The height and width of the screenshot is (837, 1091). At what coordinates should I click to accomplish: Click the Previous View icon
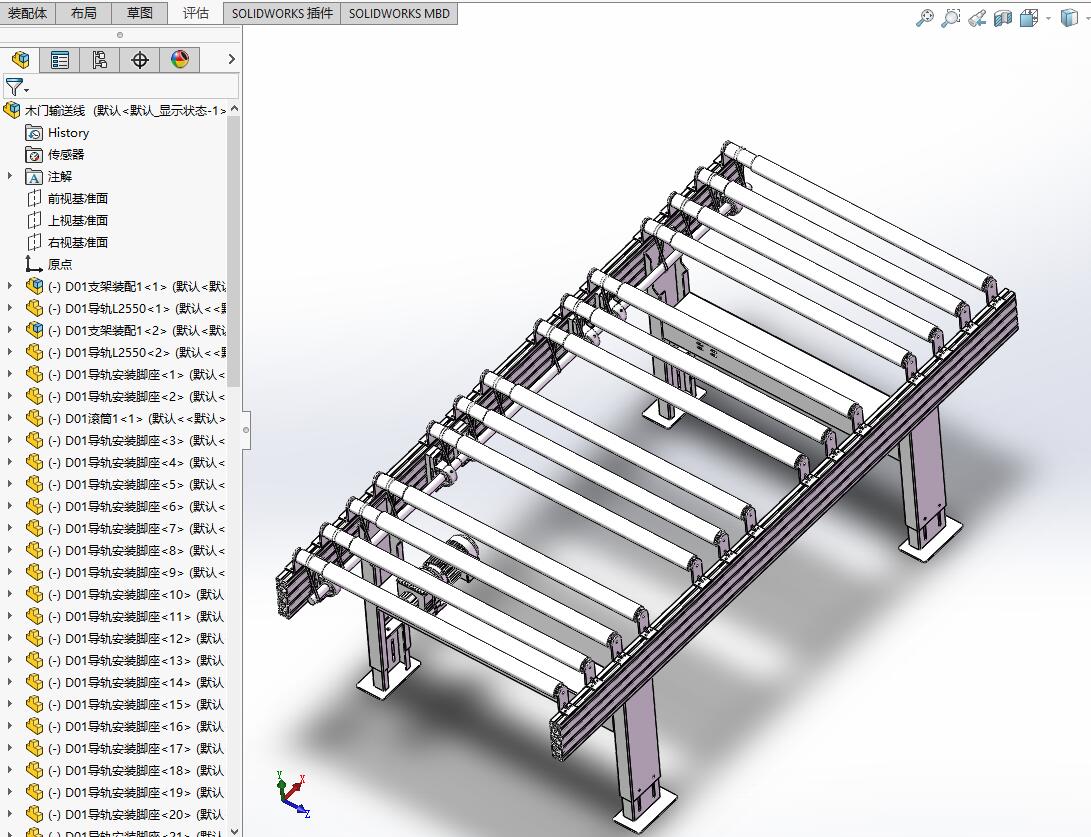977,18
